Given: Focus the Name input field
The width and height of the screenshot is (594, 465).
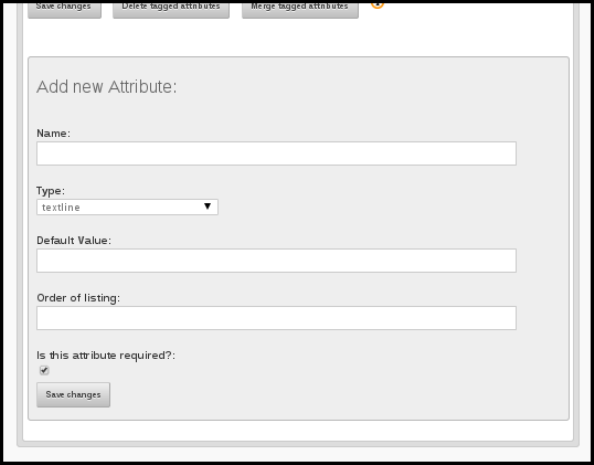Looking at the screenshot, I should (276, 153).
